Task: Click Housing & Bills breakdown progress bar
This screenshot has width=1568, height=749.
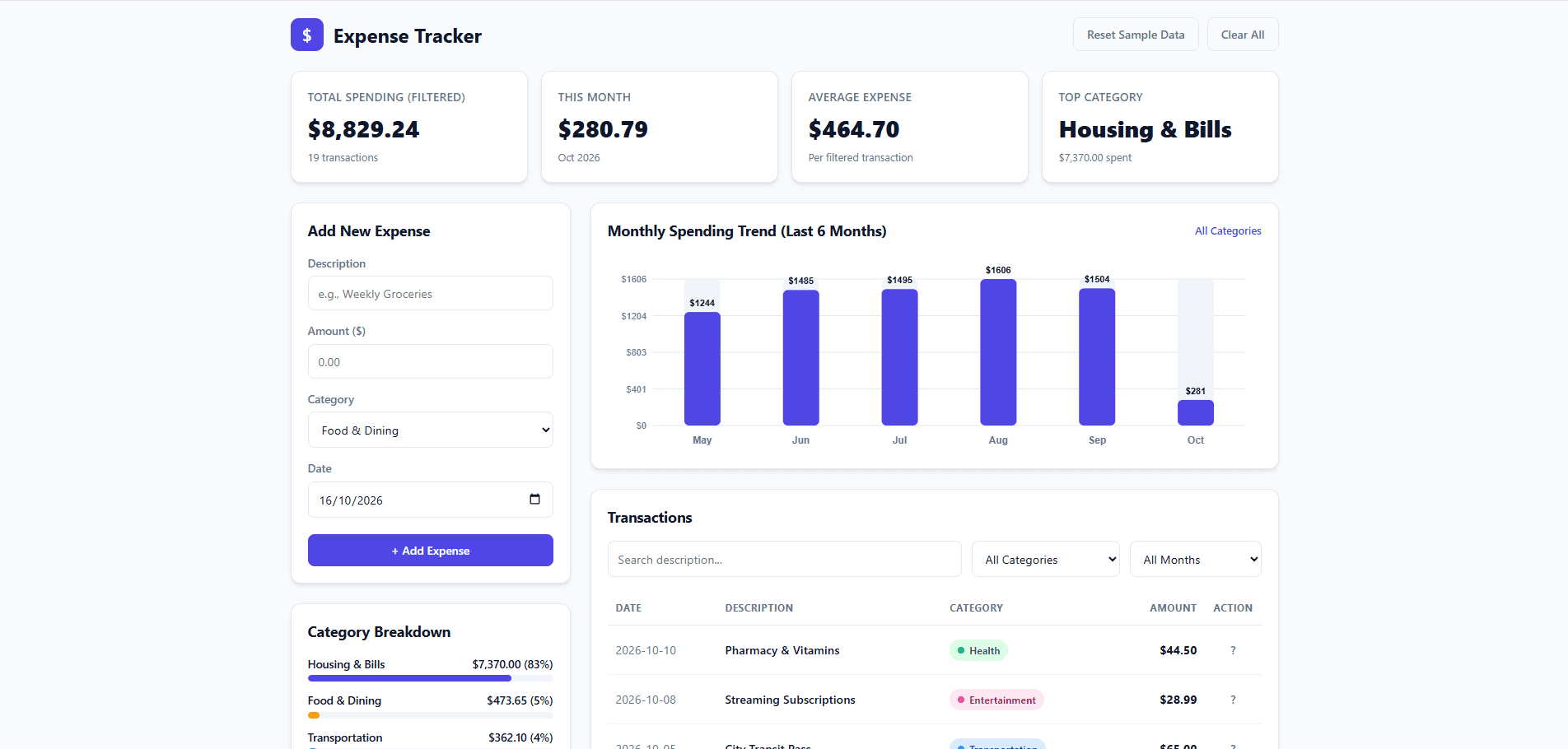Action: 431,678
